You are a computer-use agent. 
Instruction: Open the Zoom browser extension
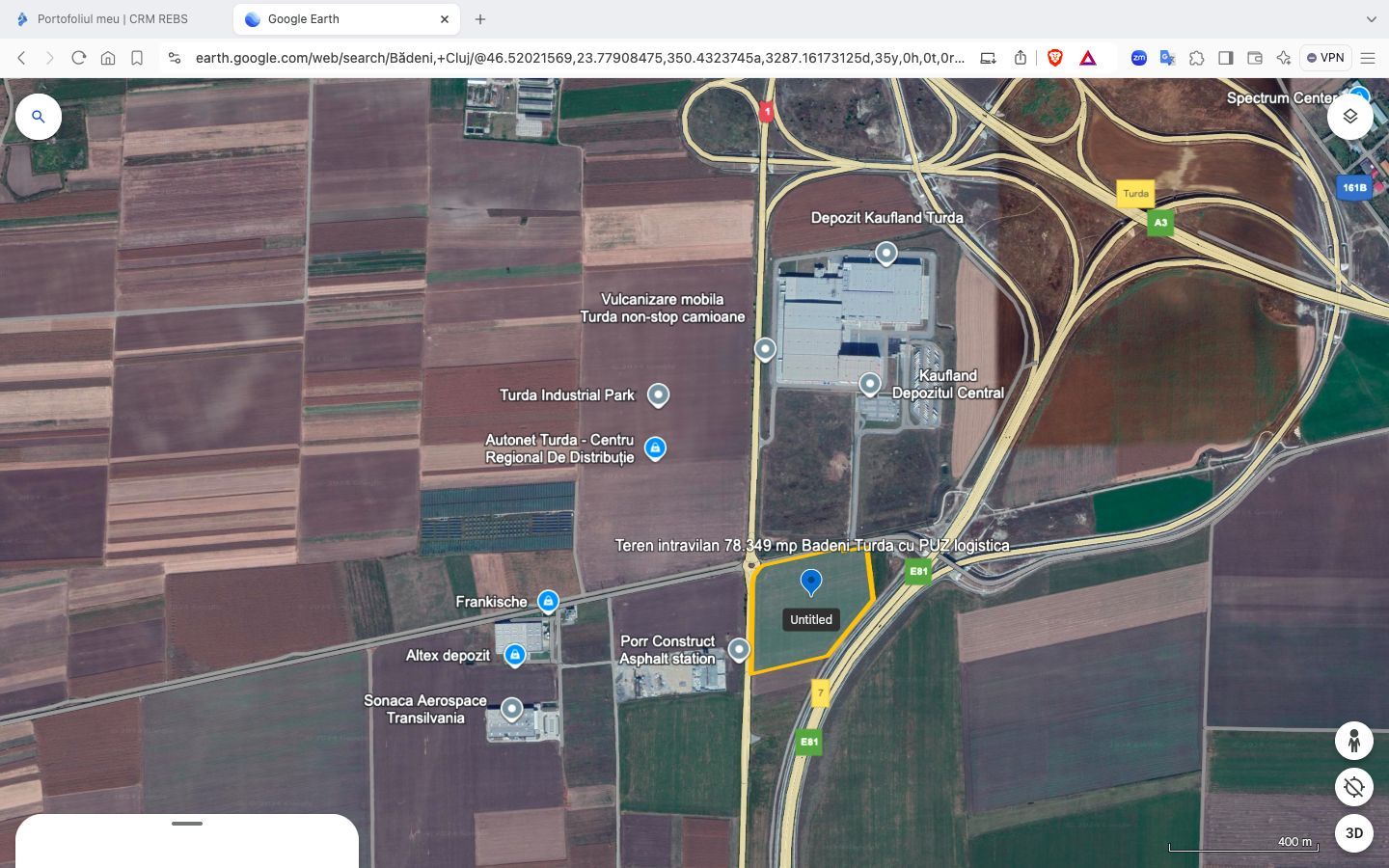coord(1139,58)
